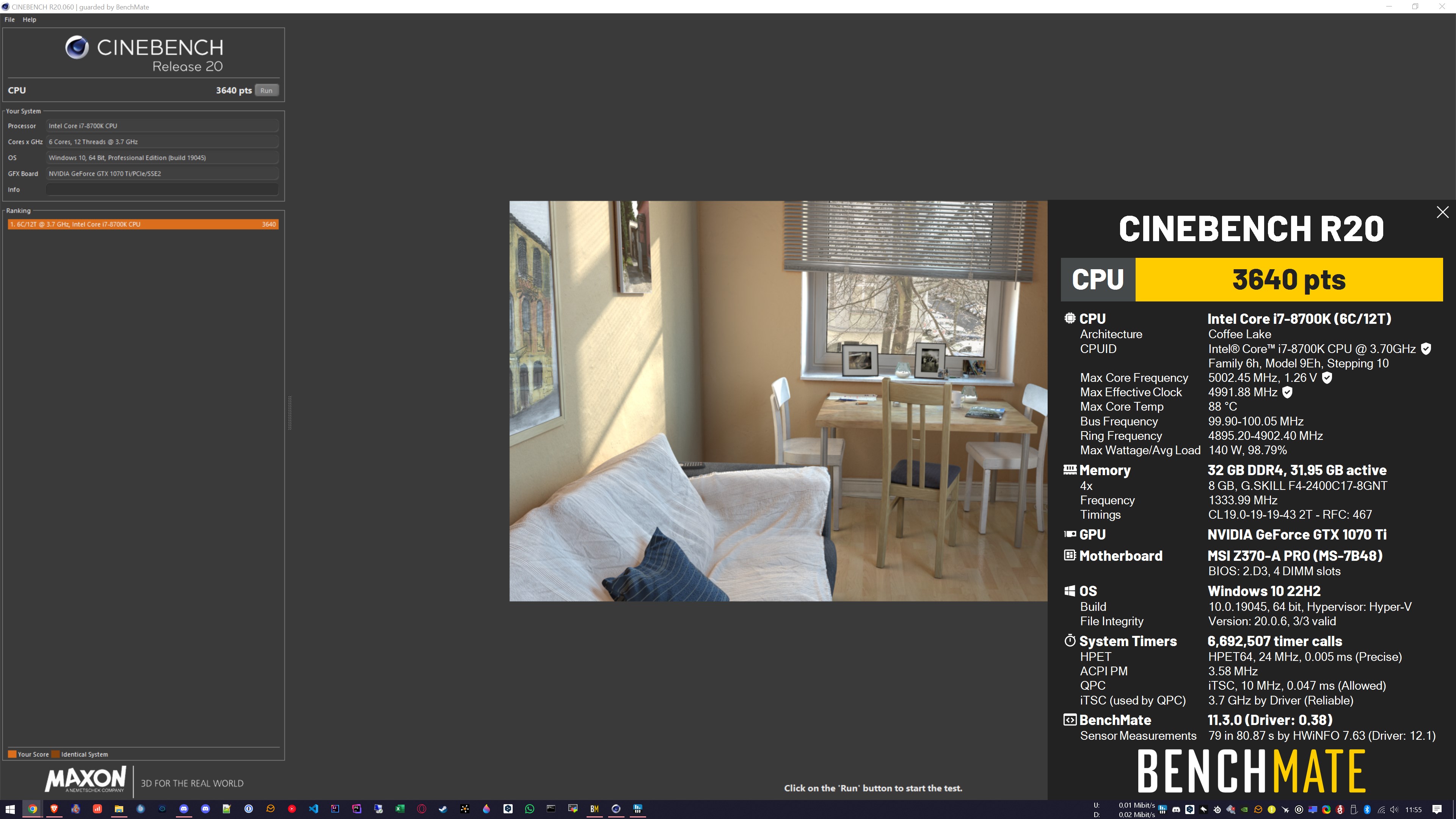Open Google Chrome from the taskbar

pos(32,809)
